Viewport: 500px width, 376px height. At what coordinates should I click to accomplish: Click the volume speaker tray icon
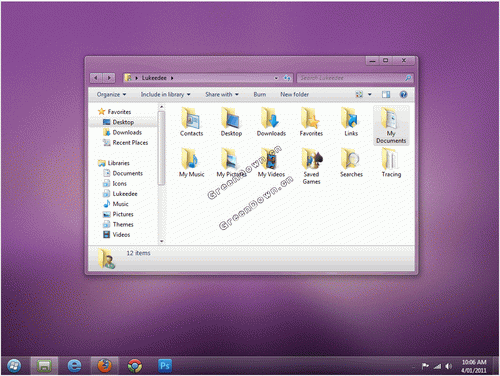tap(448, 366)
